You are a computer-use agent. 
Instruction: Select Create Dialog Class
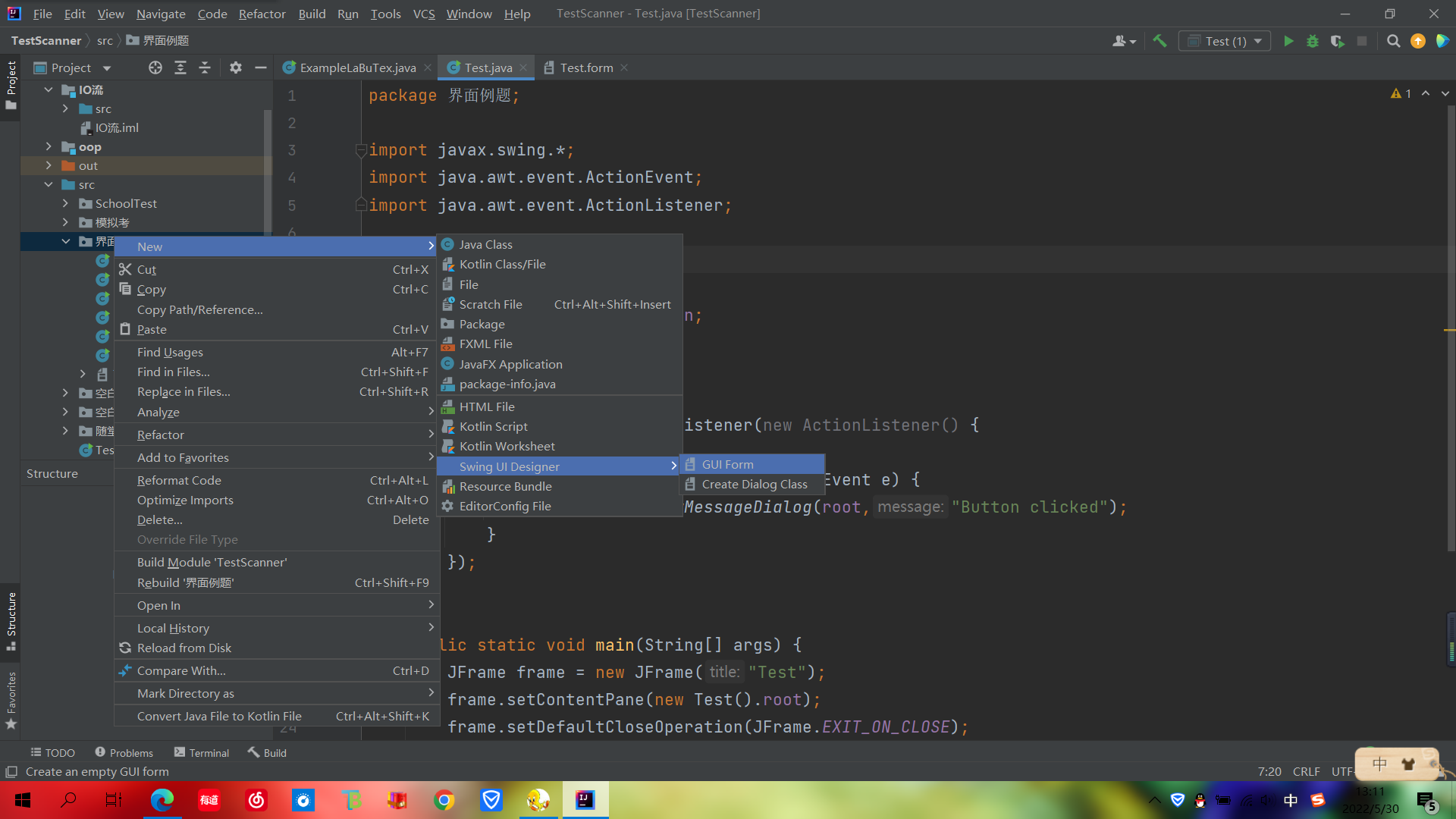[752, 484]
